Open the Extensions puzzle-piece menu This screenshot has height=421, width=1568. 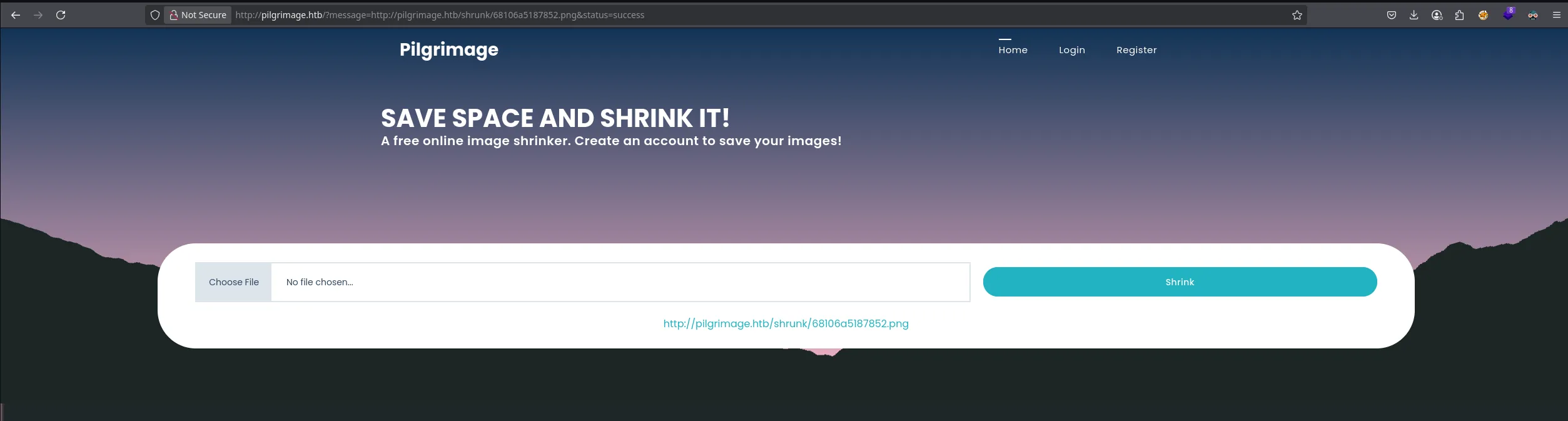click(1459, 15)
